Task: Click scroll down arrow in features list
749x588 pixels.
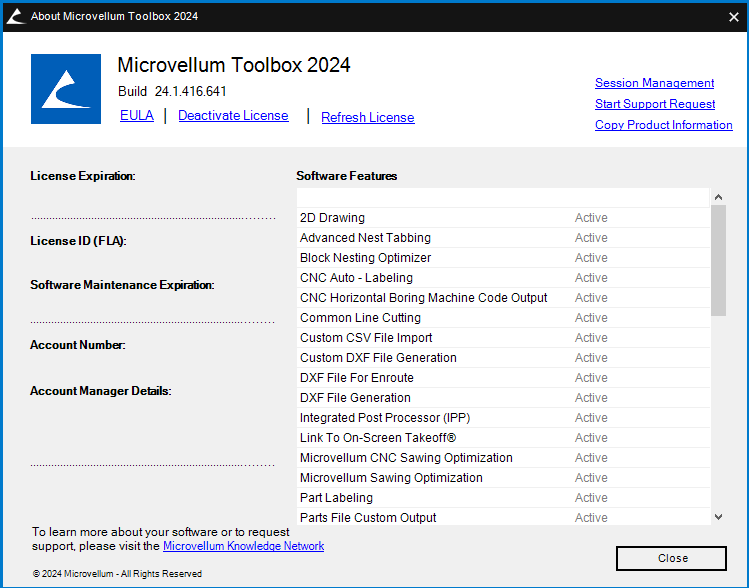Action: click(718, 517)
